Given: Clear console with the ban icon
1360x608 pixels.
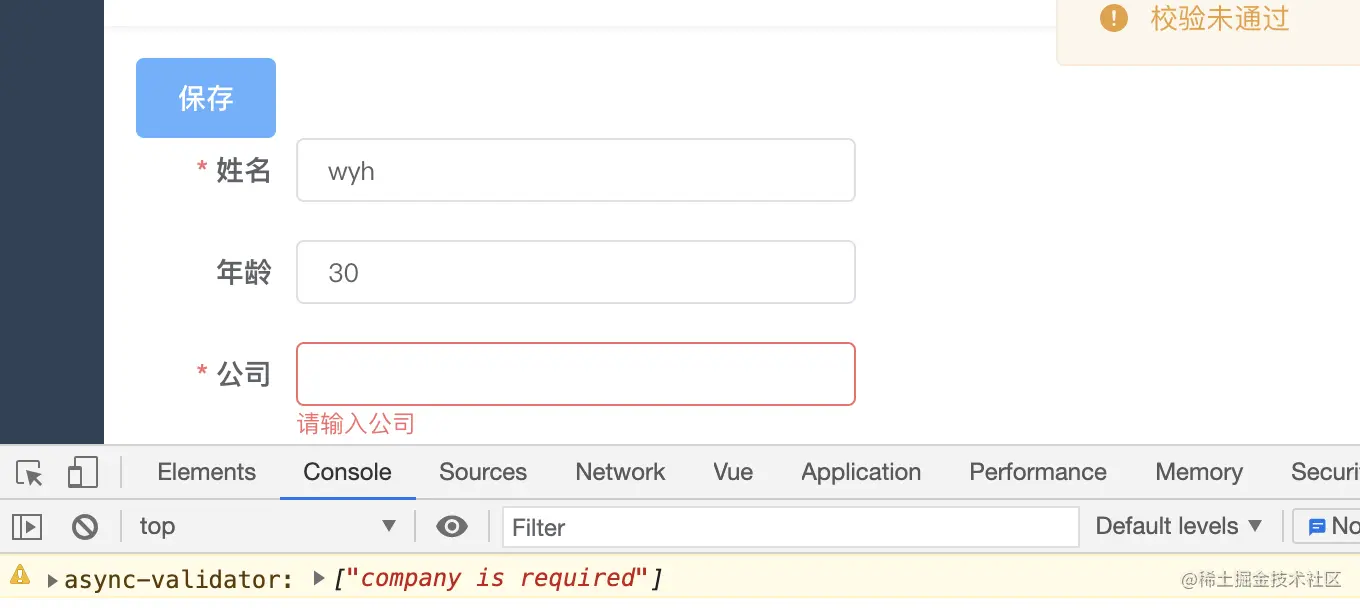Looking at the screenshot, I should click(x=85, y=526).
